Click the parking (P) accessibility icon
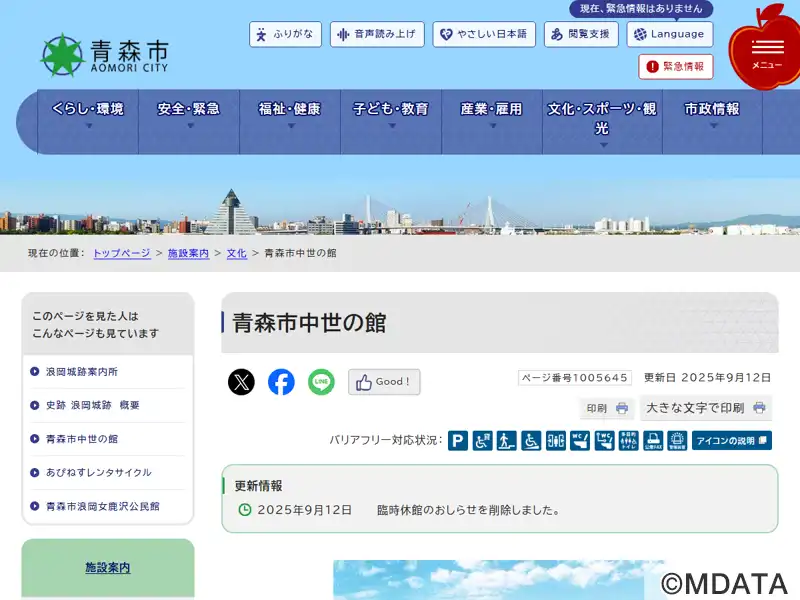Image resolution: width=800 pixels, height=600 pixels. coord(458,441)
